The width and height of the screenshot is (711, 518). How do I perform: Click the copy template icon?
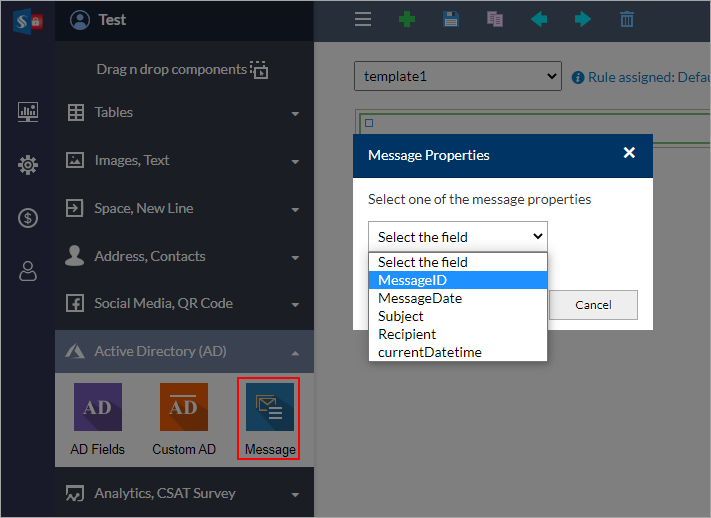click(x=495, y=20)
